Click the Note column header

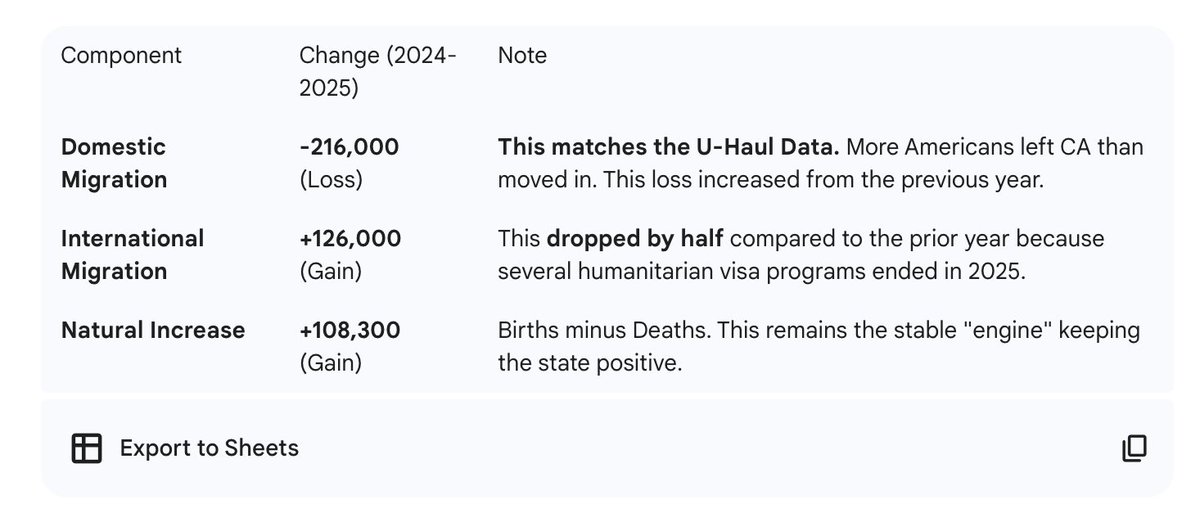(522, 55)
